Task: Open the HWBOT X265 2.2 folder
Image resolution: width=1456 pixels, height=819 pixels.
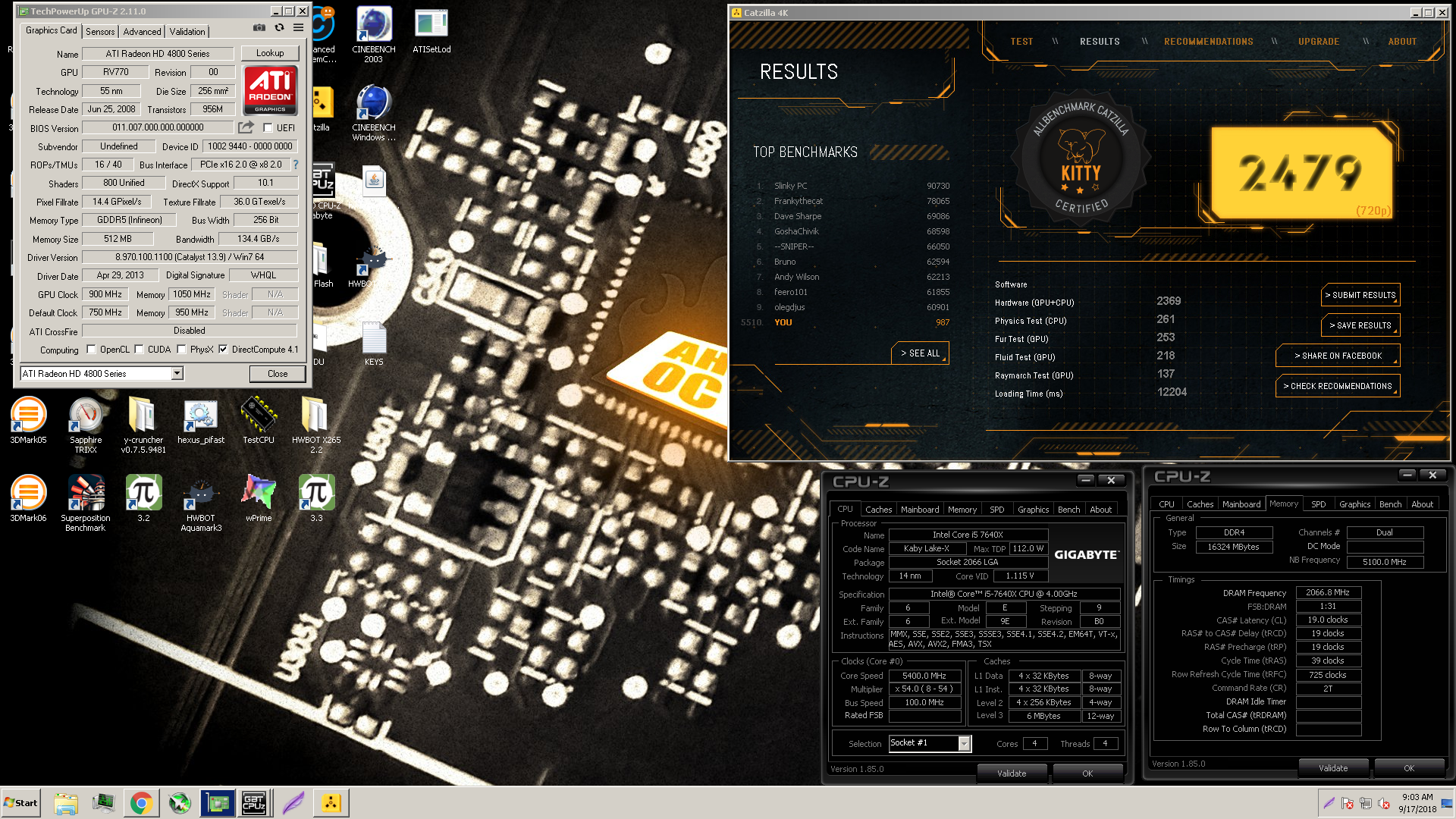Action: [x=316, y=425]
